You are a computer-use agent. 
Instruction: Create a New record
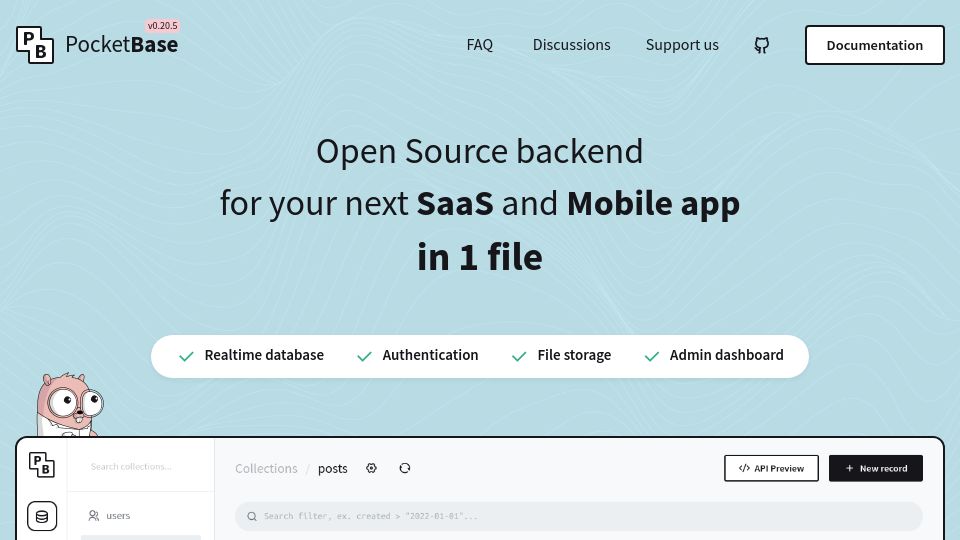pos(876,468)
